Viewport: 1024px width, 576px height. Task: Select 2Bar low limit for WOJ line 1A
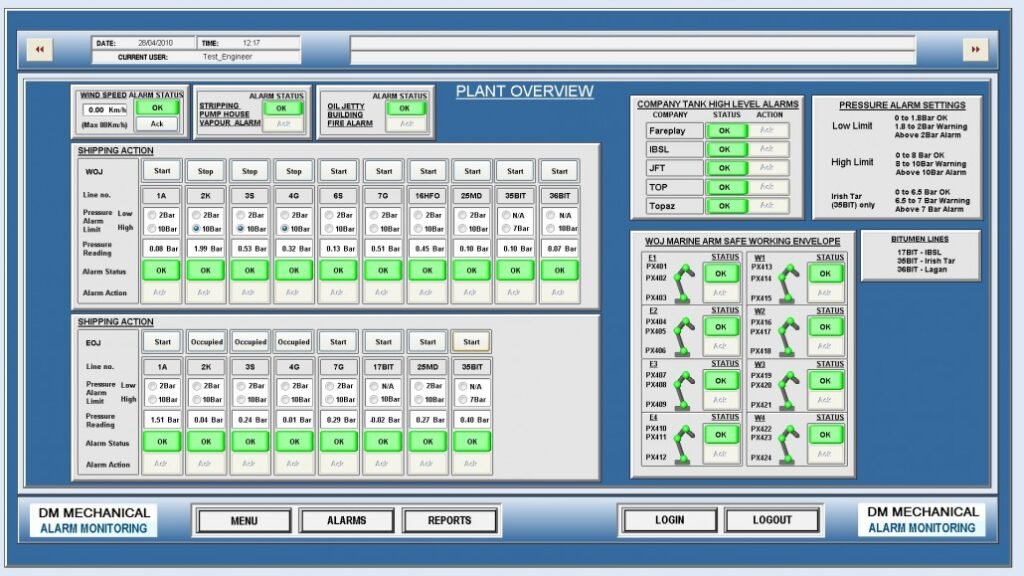click(152, 215)
